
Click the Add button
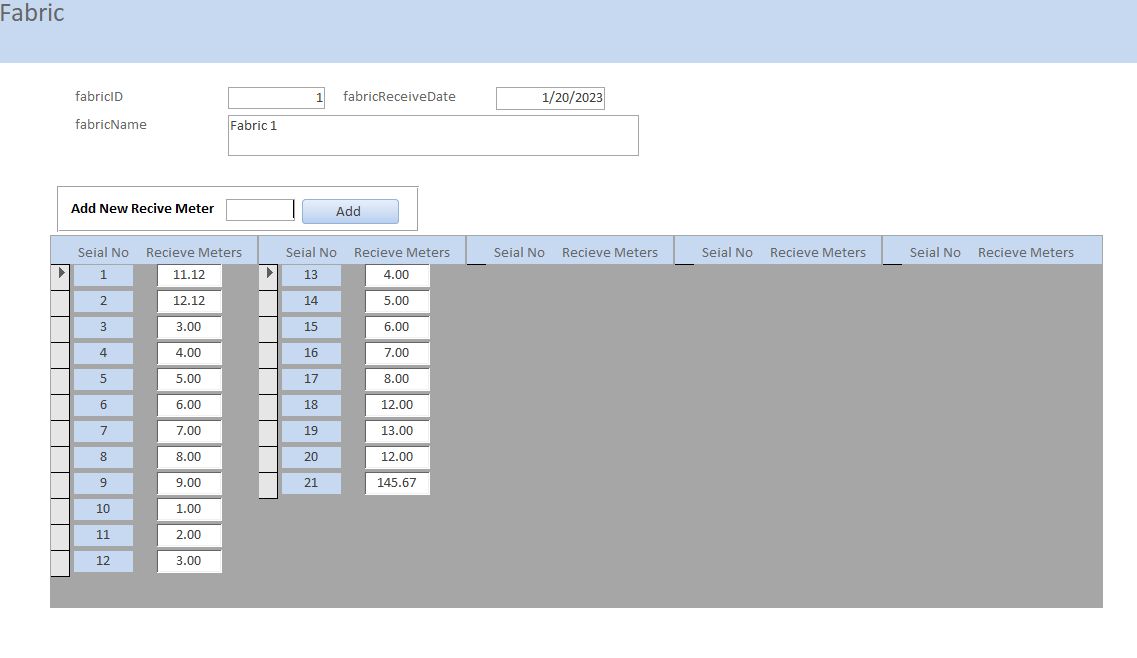349,211
